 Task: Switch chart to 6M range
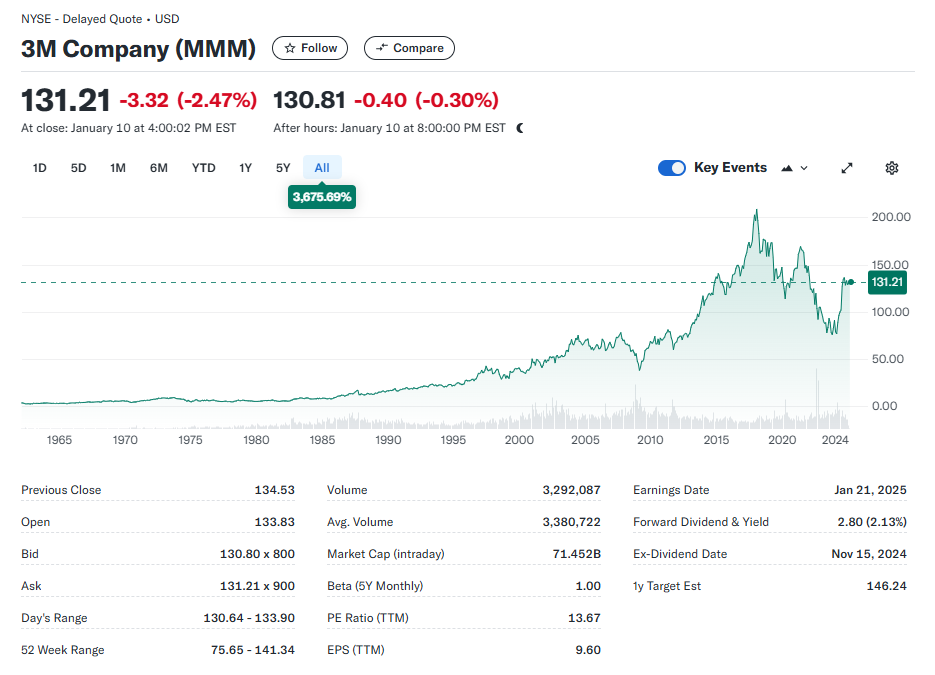tap(159, 168)
